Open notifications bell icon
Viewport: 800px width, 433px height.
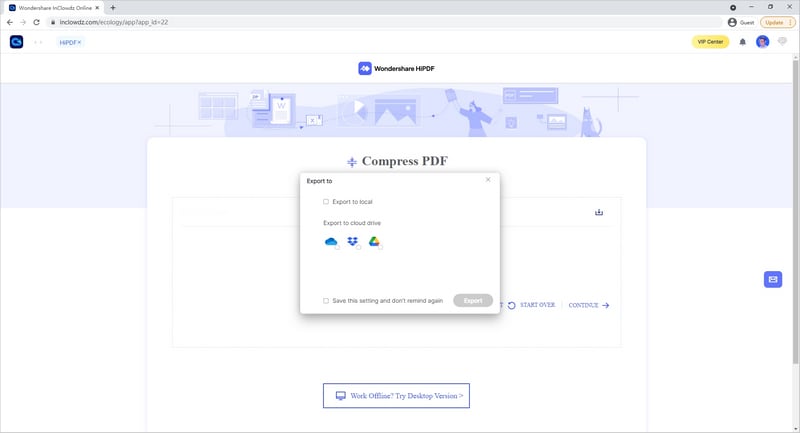[743, 42]
